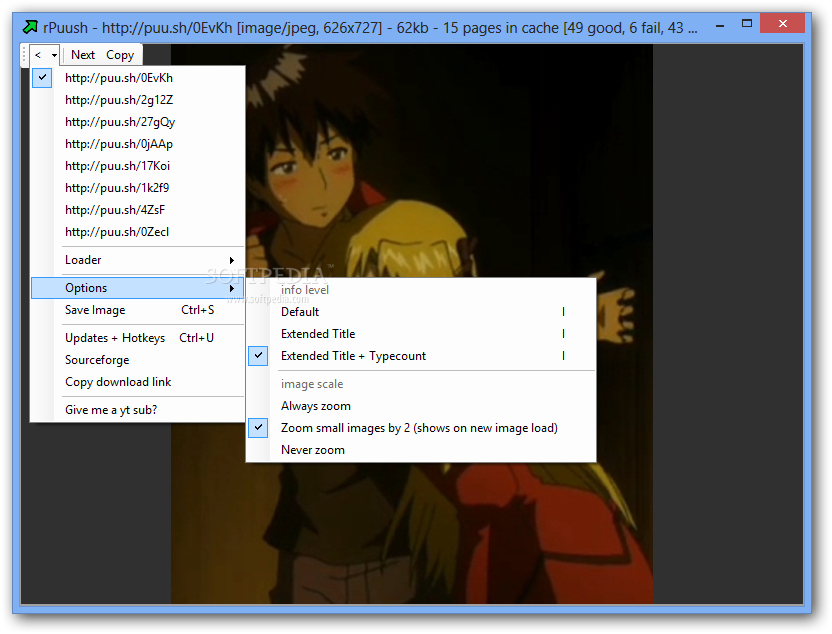Click 'Give me a yt sub?' entry
Screen dimensions: 832x634
137,410
